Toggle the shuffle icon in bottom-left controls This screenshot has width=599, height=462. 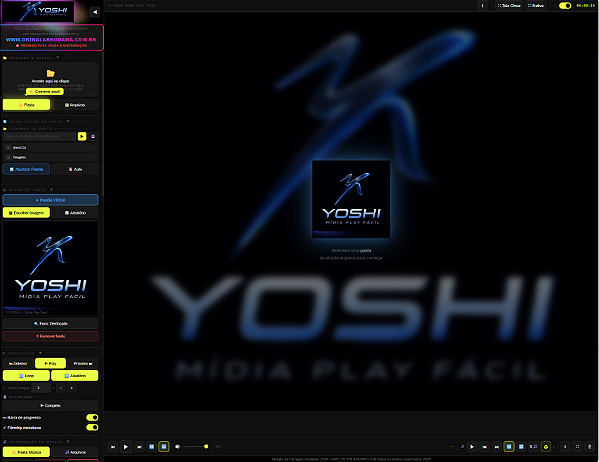[x=152, y=447]
